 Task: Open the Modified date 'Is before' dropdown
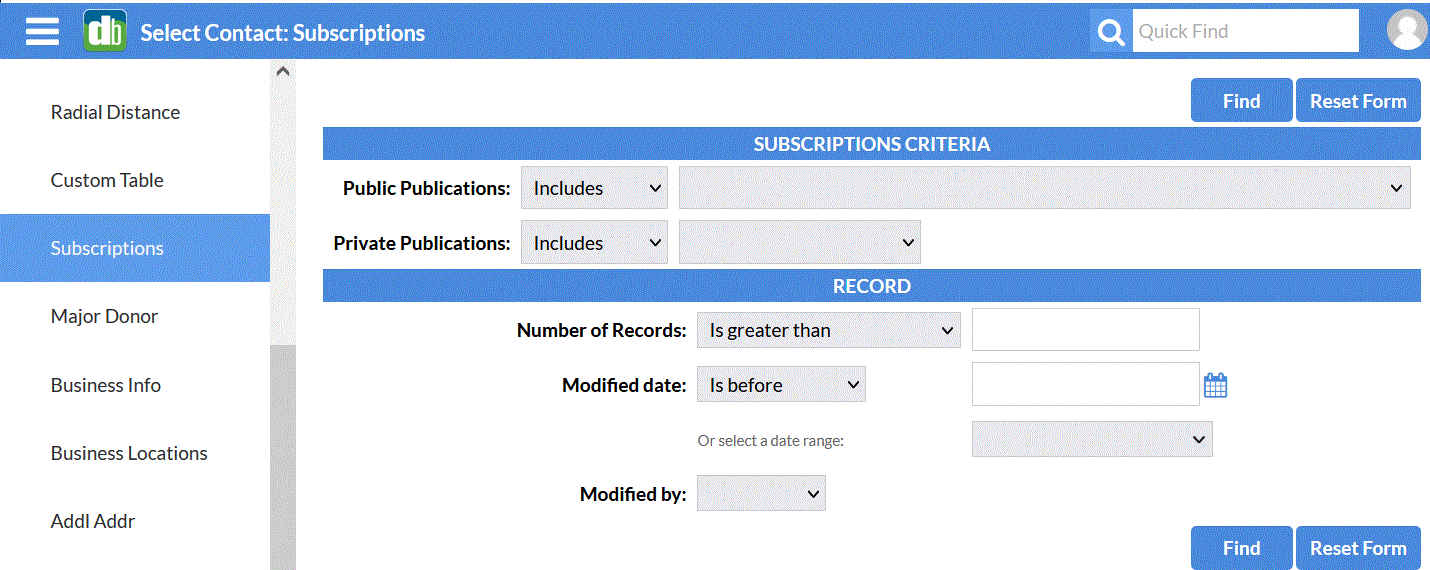781,385
